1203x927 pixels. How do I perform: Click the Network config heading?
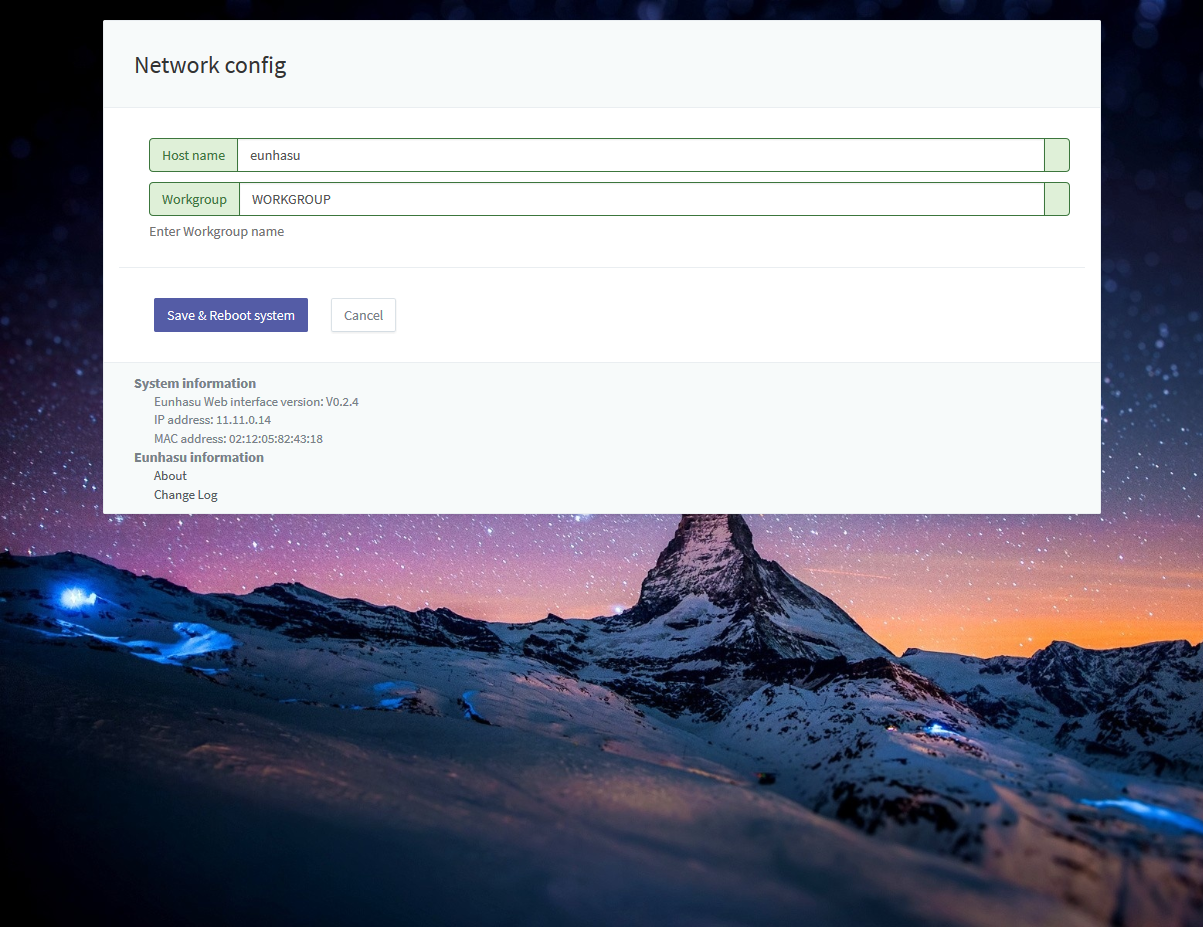[x=210, y=65]
